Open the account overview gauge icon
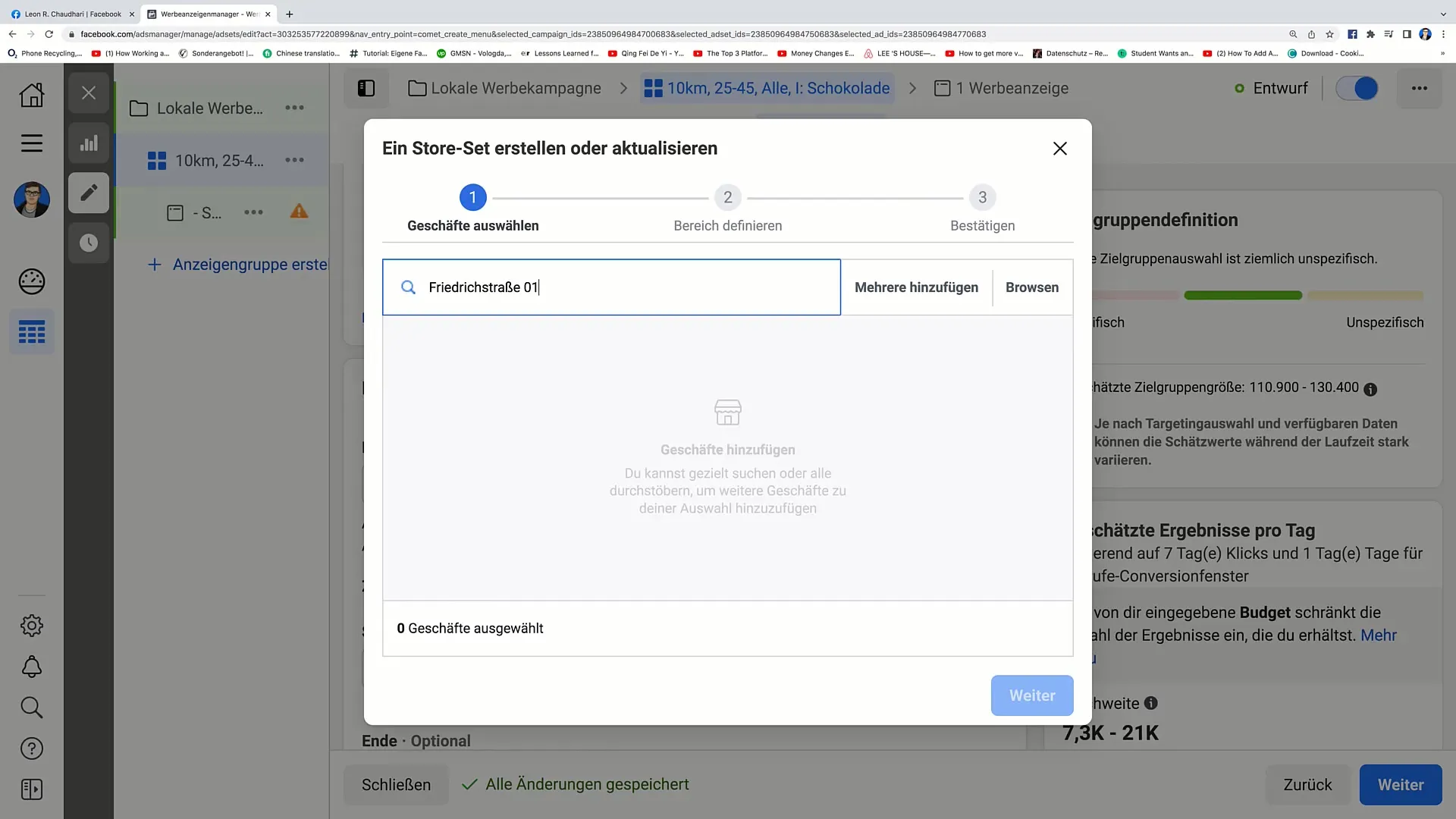The image size is (1456, 819). tap(32, 281)
